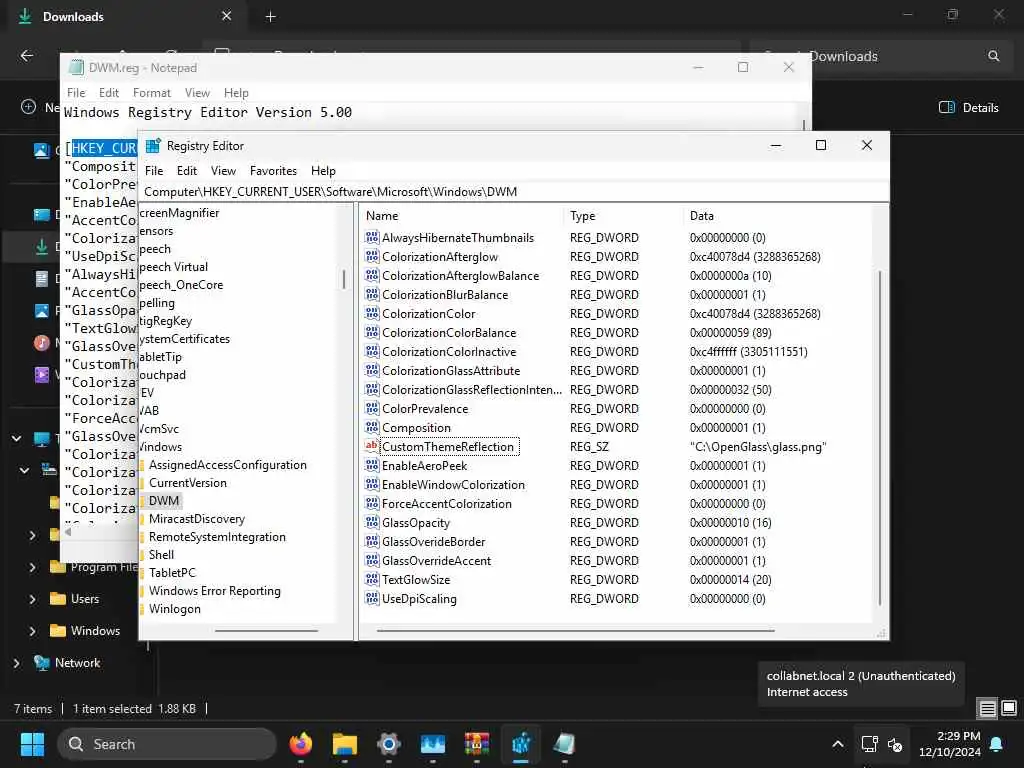The image size is (1024, 768).
Task: Open the File menu in Registry Editor
Action: tap(154, 170)
